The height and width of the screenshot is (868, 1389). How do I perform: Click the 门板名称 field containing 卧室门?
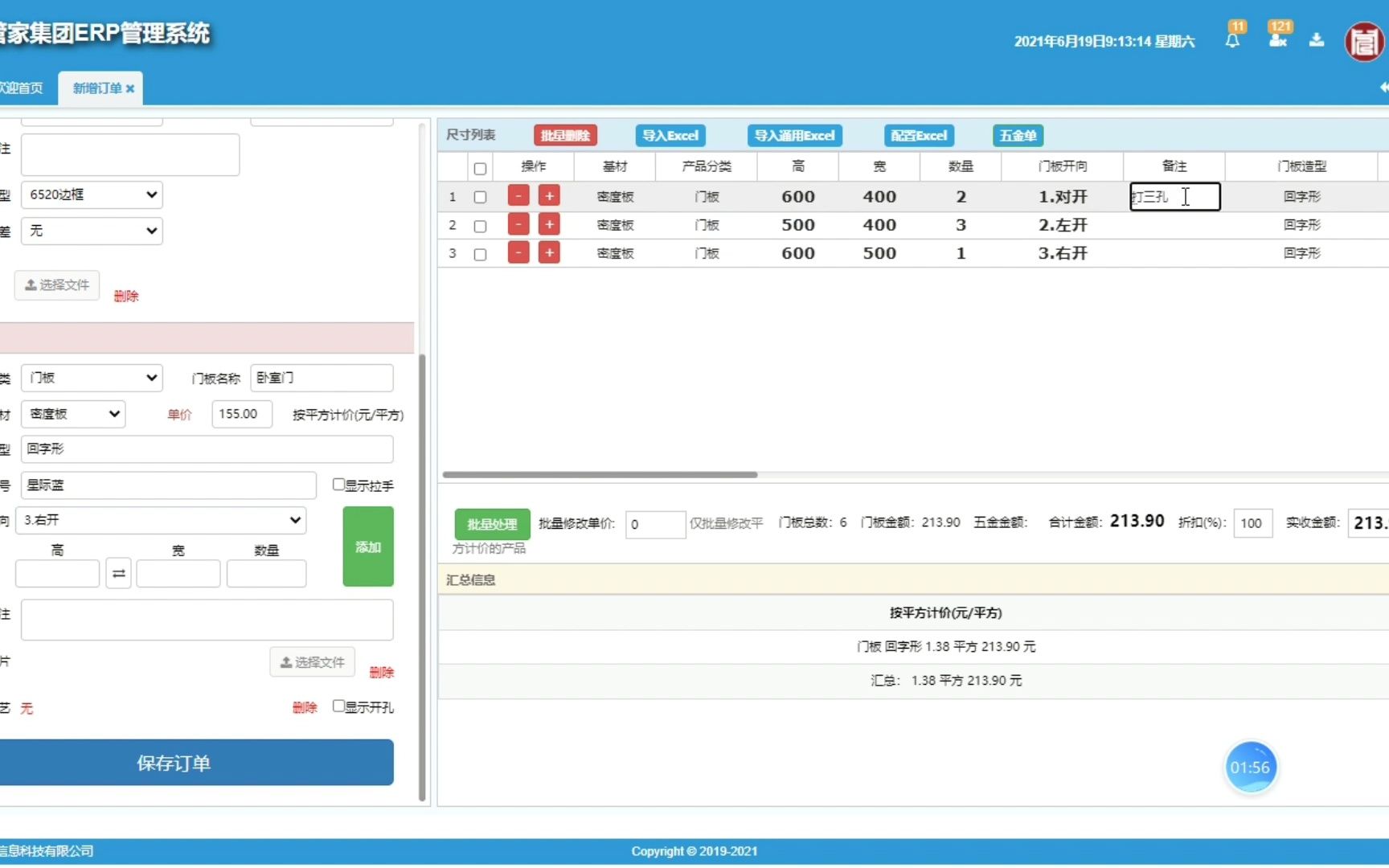click(x=322, y=378)
